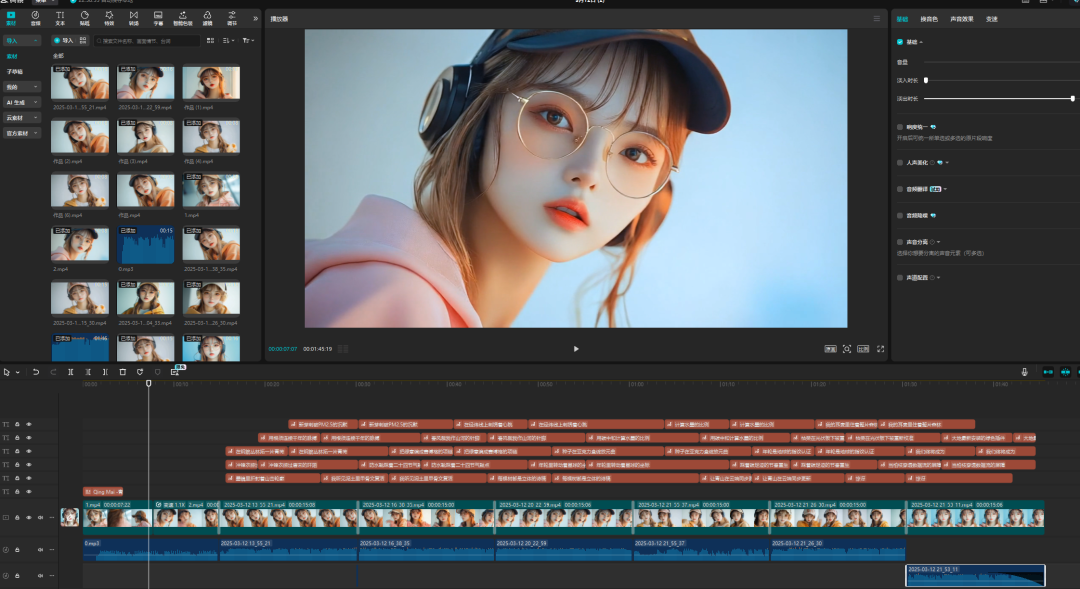This screenshot has height=589, width=1080.
Task: Select 子草稿 in the left sidebar
Action: click(14, 72)
